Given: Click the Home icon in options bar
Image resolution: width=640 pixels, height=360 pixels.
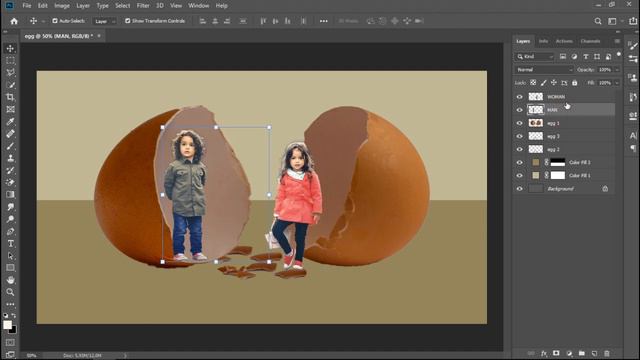Looking at the screenshot, I should coord(14,21).
